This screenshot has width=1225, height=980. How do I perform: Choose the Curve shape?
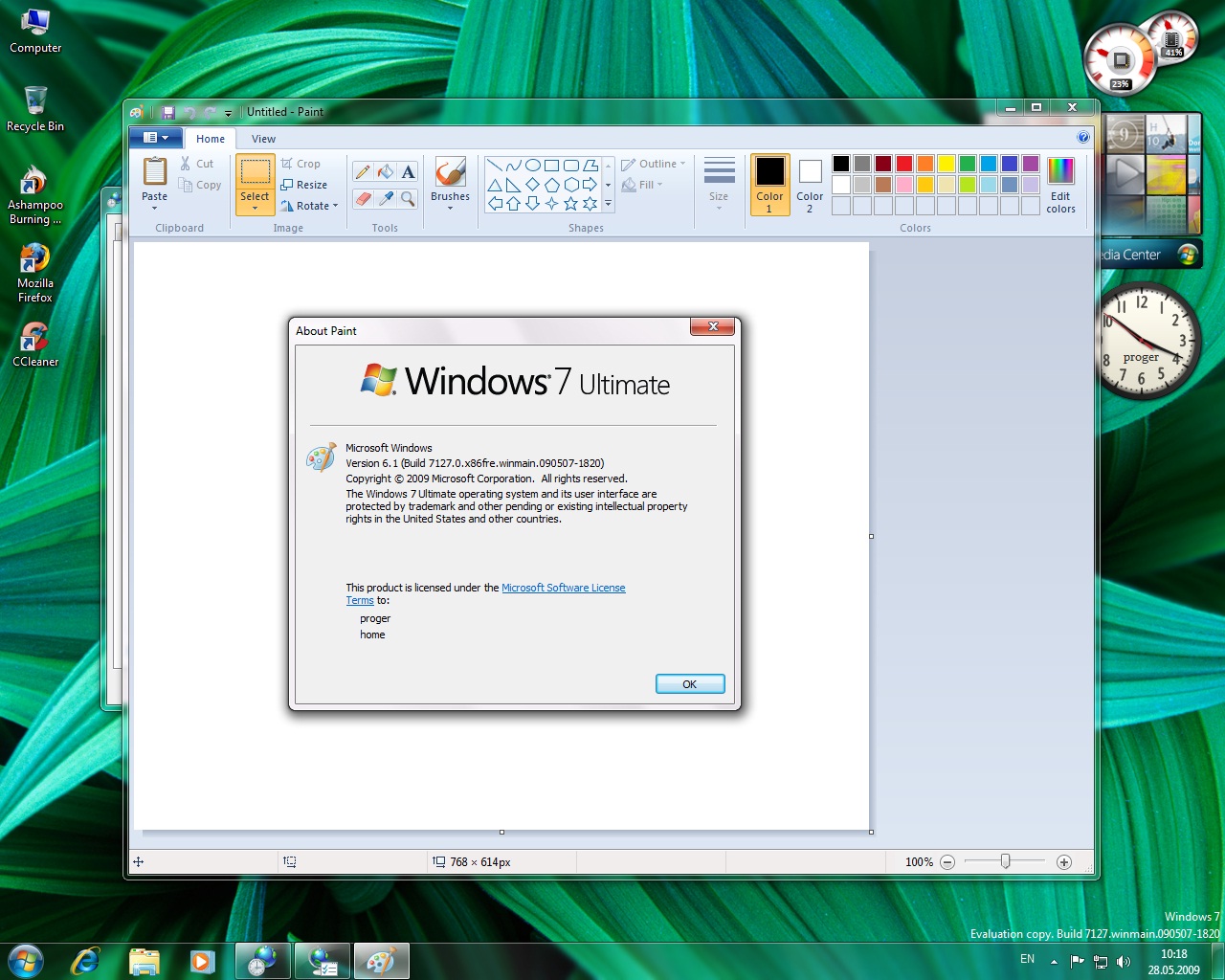(x=514, y=166)
